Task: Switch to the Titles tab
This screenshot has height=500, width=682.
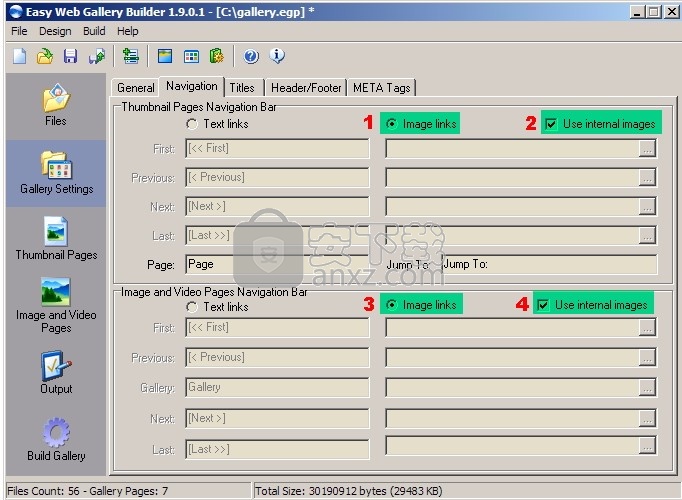Action: click(242, 88)
